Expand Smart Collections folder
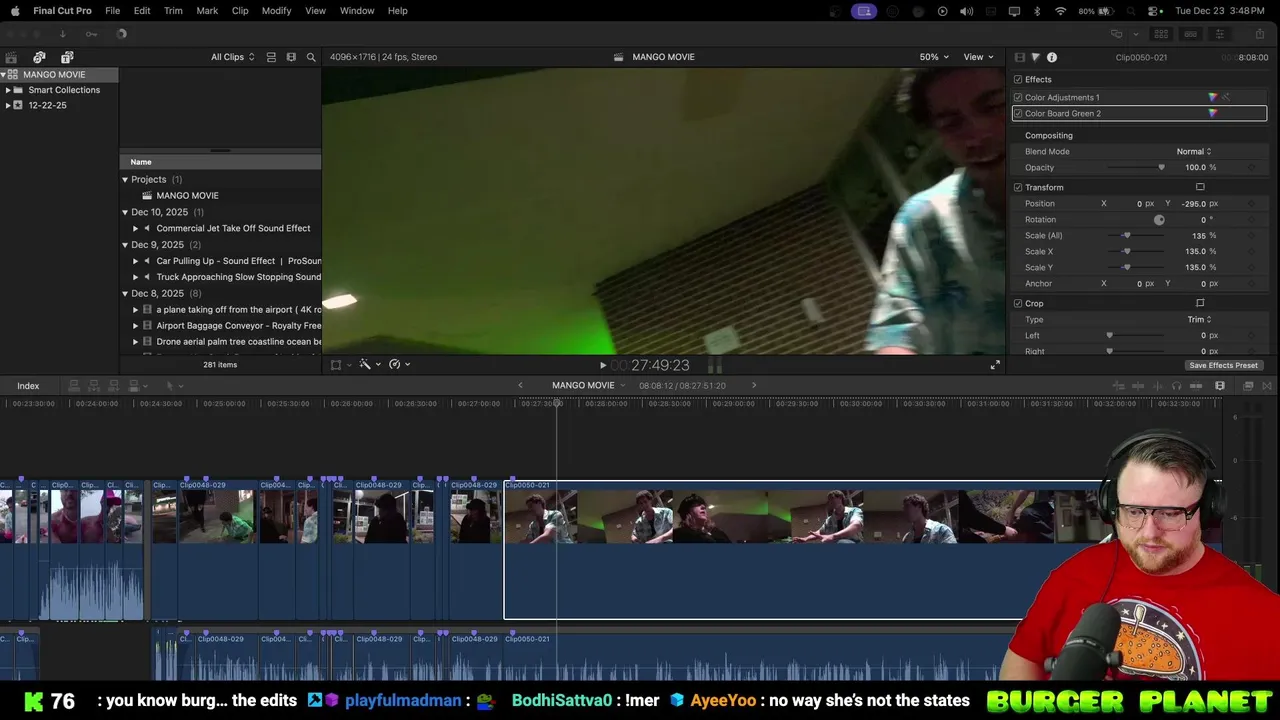This screenshot has height=720, width=1280. point(8,90)
